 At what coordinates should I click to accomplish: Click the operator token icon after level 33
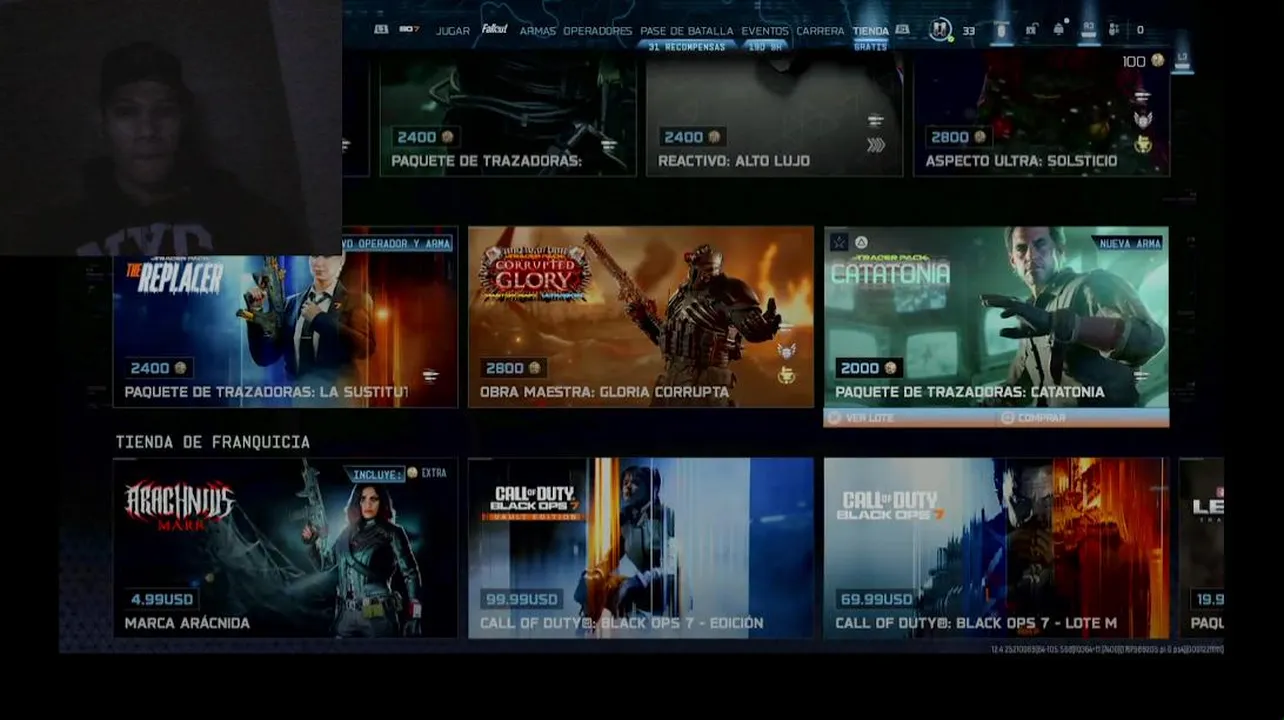tap(1001, 31)
